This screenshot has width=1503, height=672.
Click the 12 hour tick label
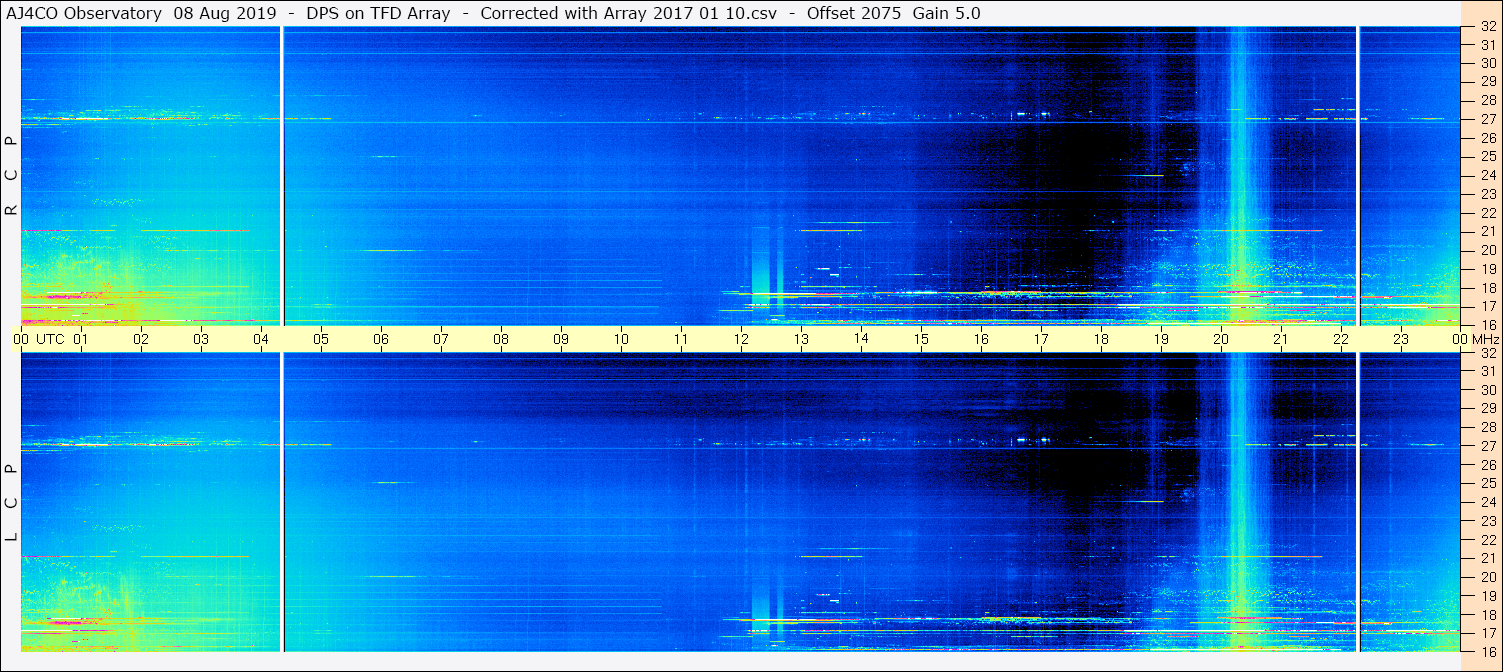tap(741, 339)
